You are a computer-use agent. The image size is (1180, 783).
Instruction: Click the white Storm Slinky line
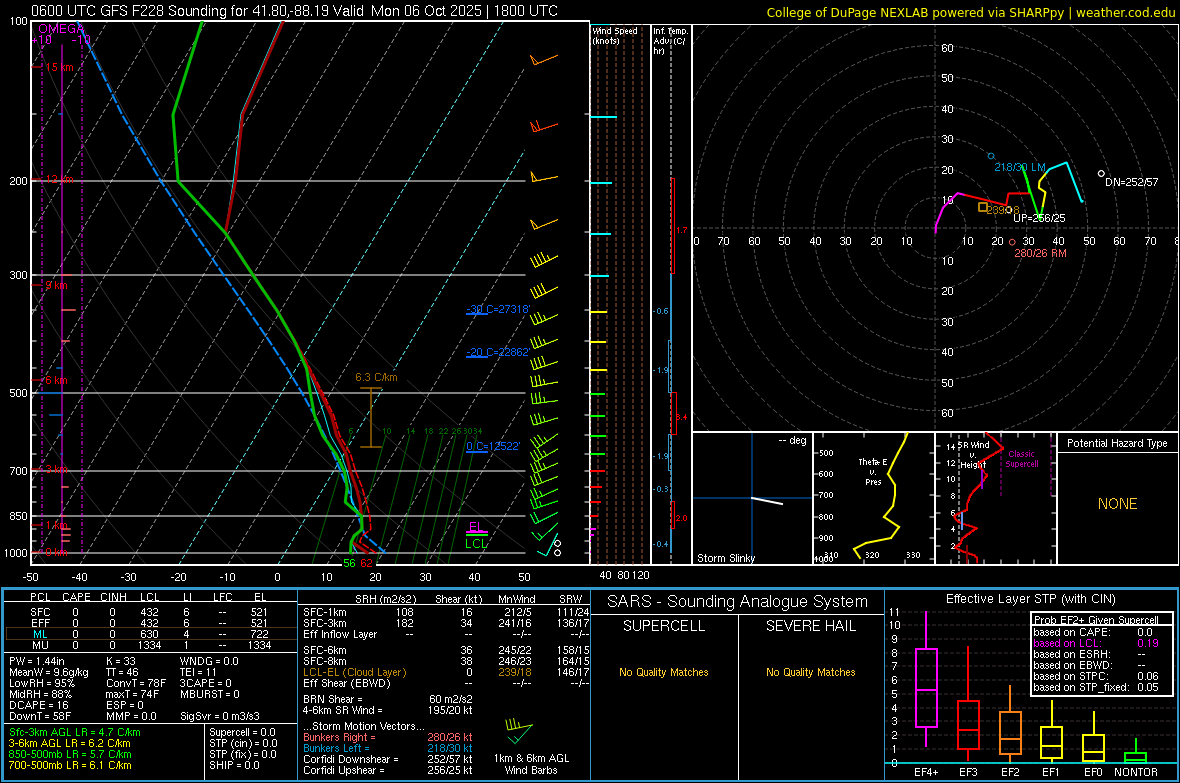pyautogui.click(x=767, y=501)
